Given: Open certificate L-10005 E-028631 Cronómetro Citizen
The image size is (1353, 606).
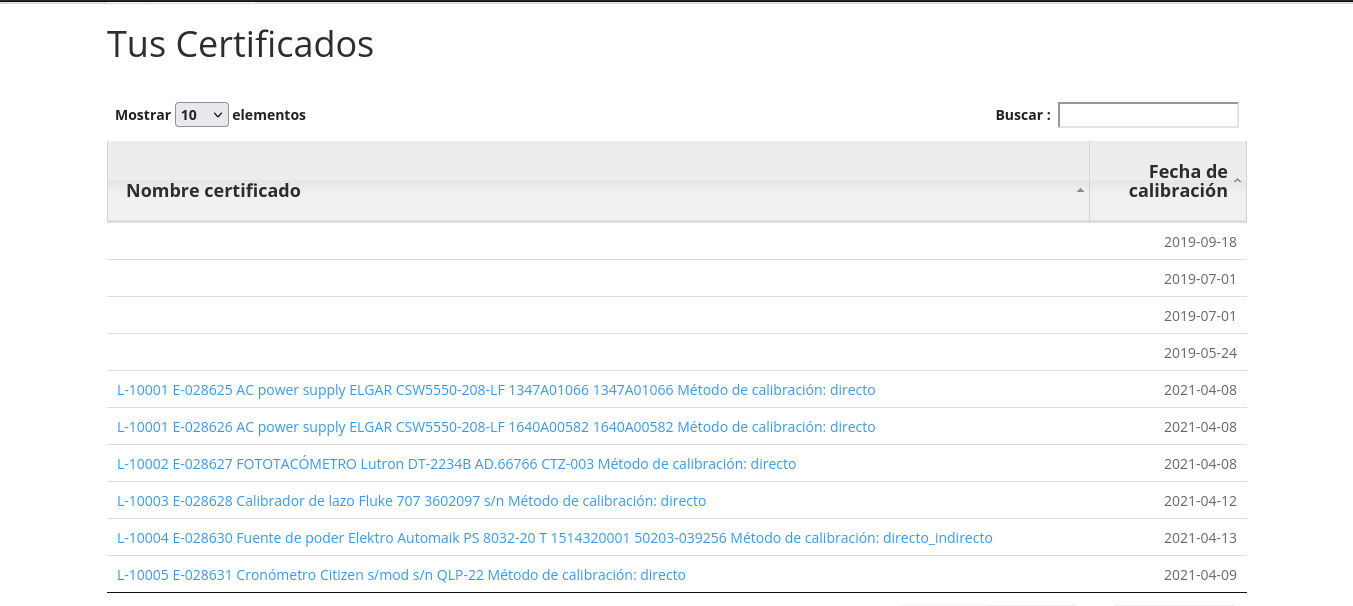Looking at the screenshot, I should click(x=401, y=575).
